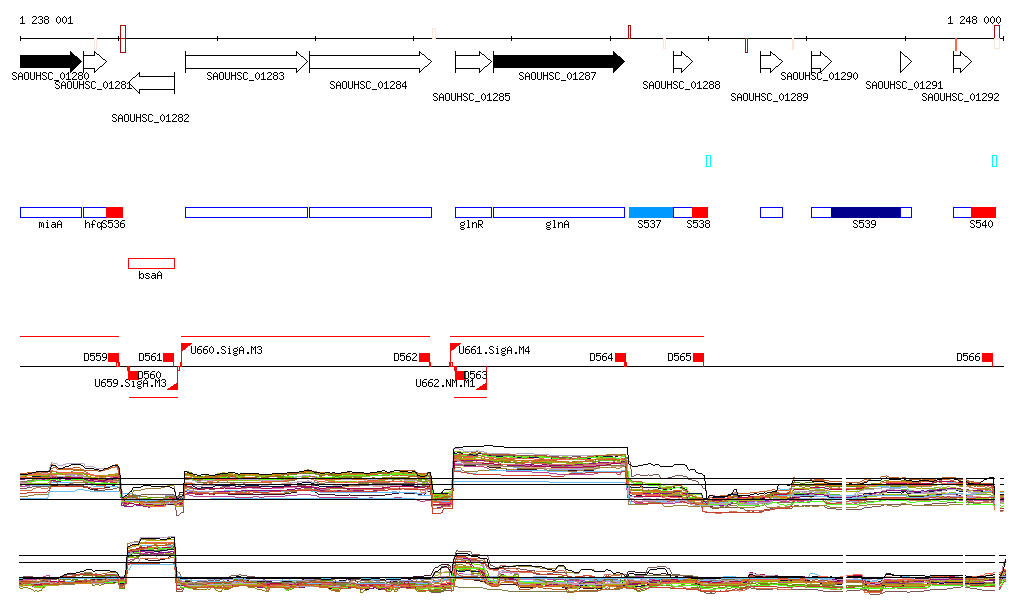Click the blue box under SAOUHSC_01284
Image resolution: width=1024 pixels, height=611 pixels.
pos(371,212)
